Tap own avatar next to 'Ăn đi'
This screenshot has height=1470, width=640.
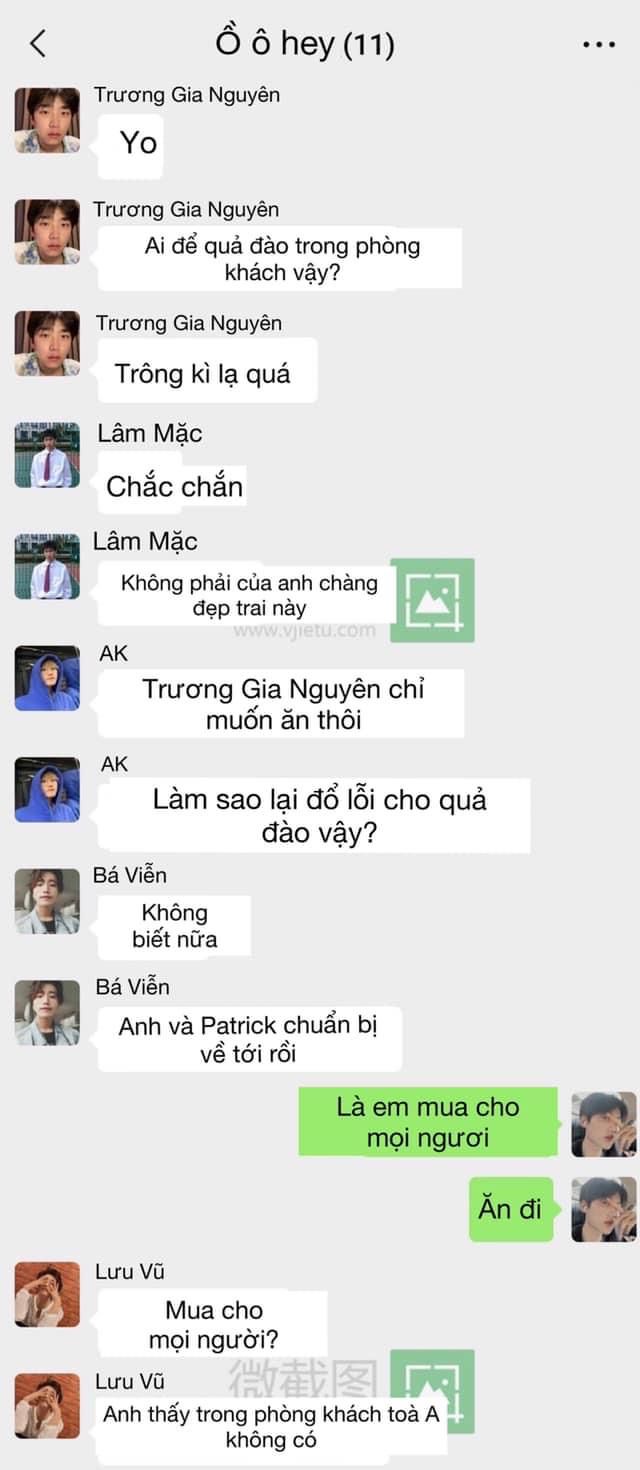tap(603, 1209)
